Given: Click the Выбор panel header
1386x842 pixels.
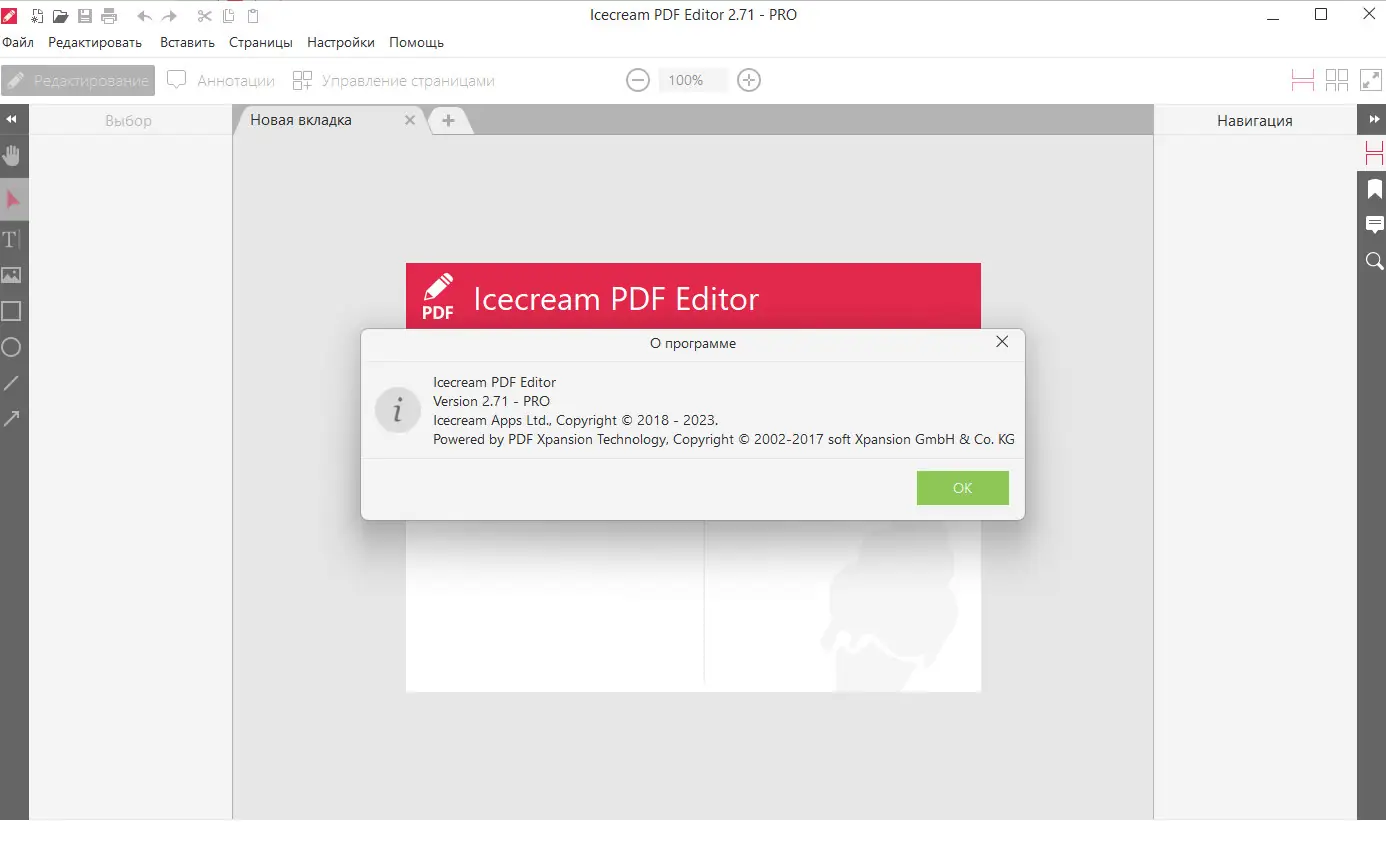Looking at the screenshot, I should (x=129, y=120).
